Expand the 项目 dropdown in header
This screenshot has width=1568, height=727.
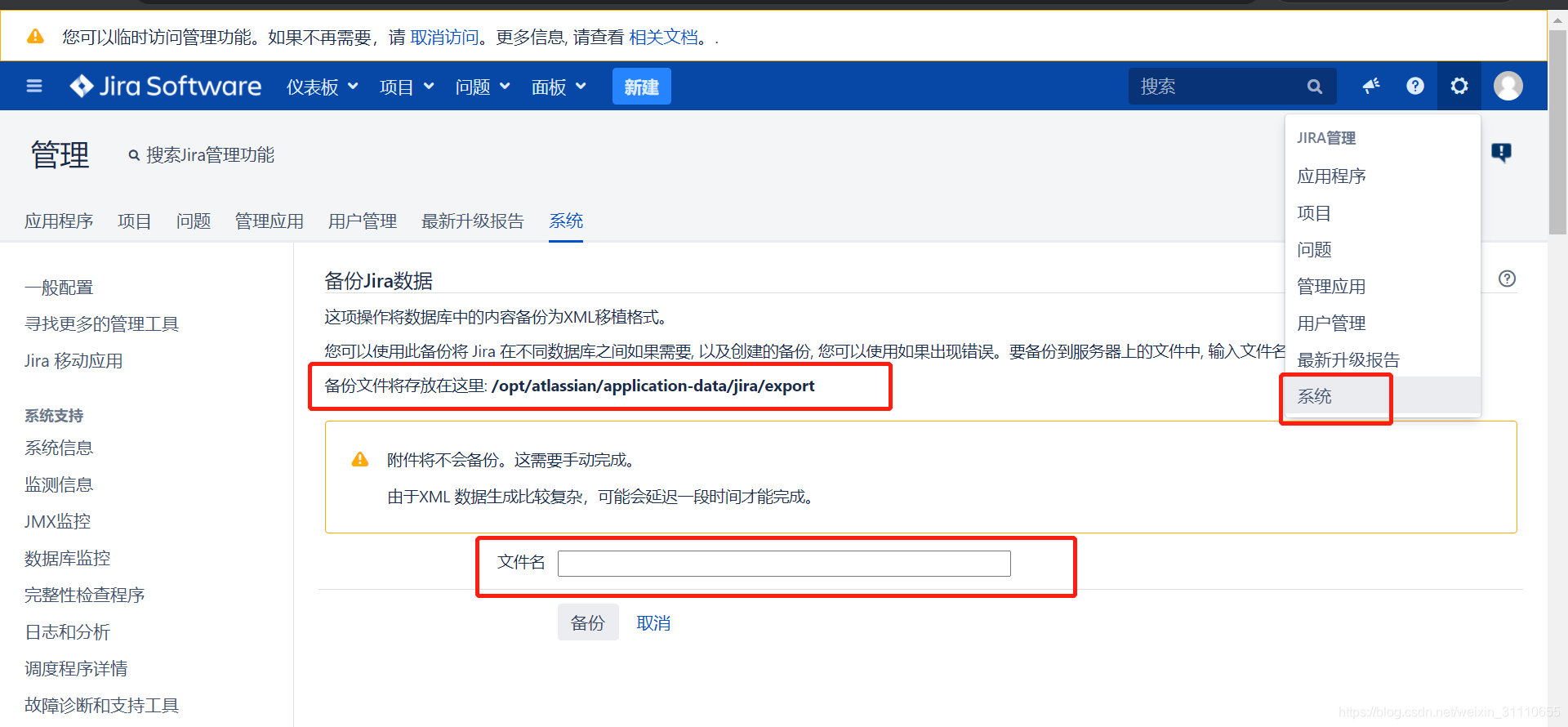point(407,87)
